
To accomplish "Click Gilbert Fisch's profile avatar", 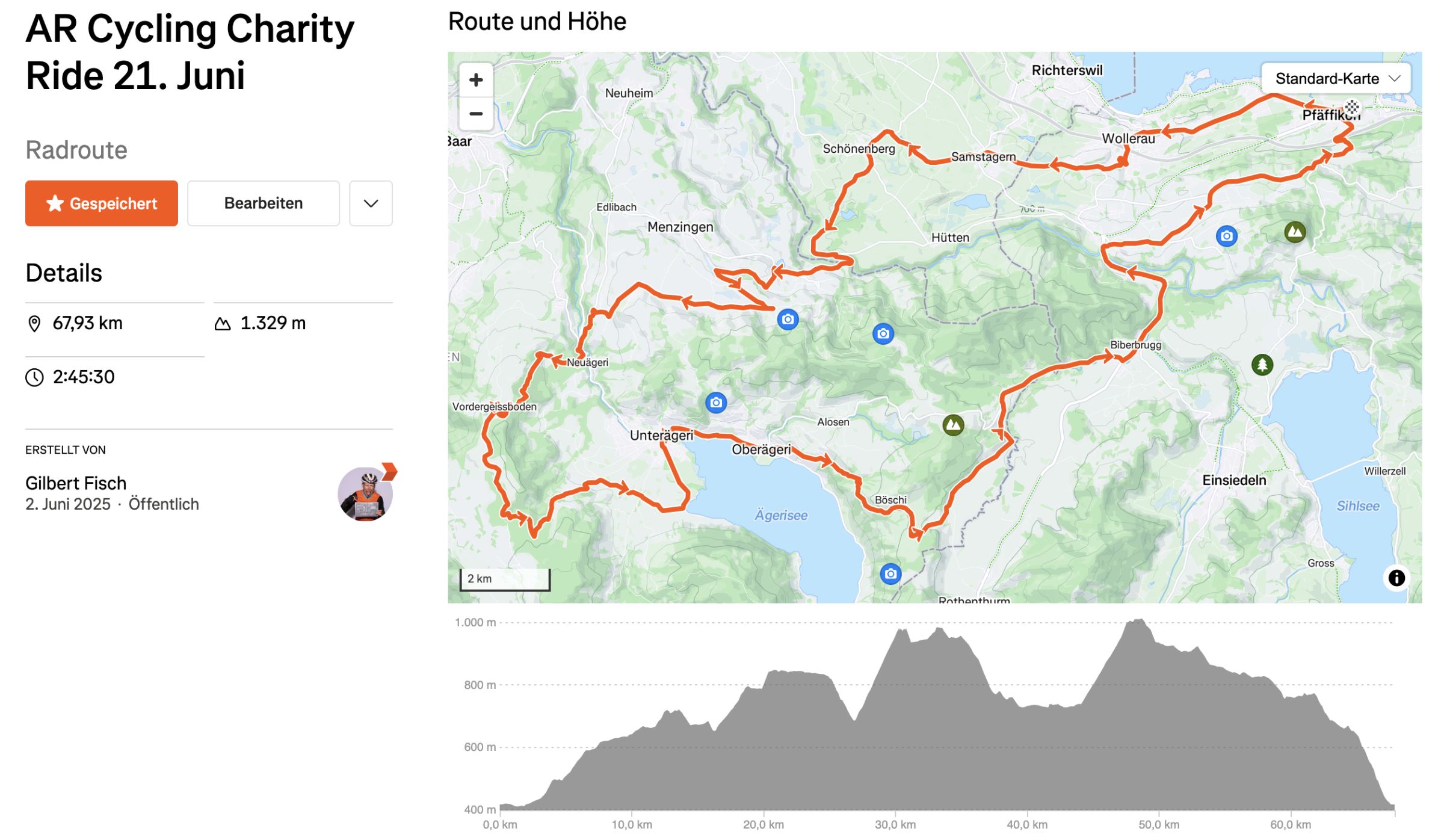I will coord(365,494).
